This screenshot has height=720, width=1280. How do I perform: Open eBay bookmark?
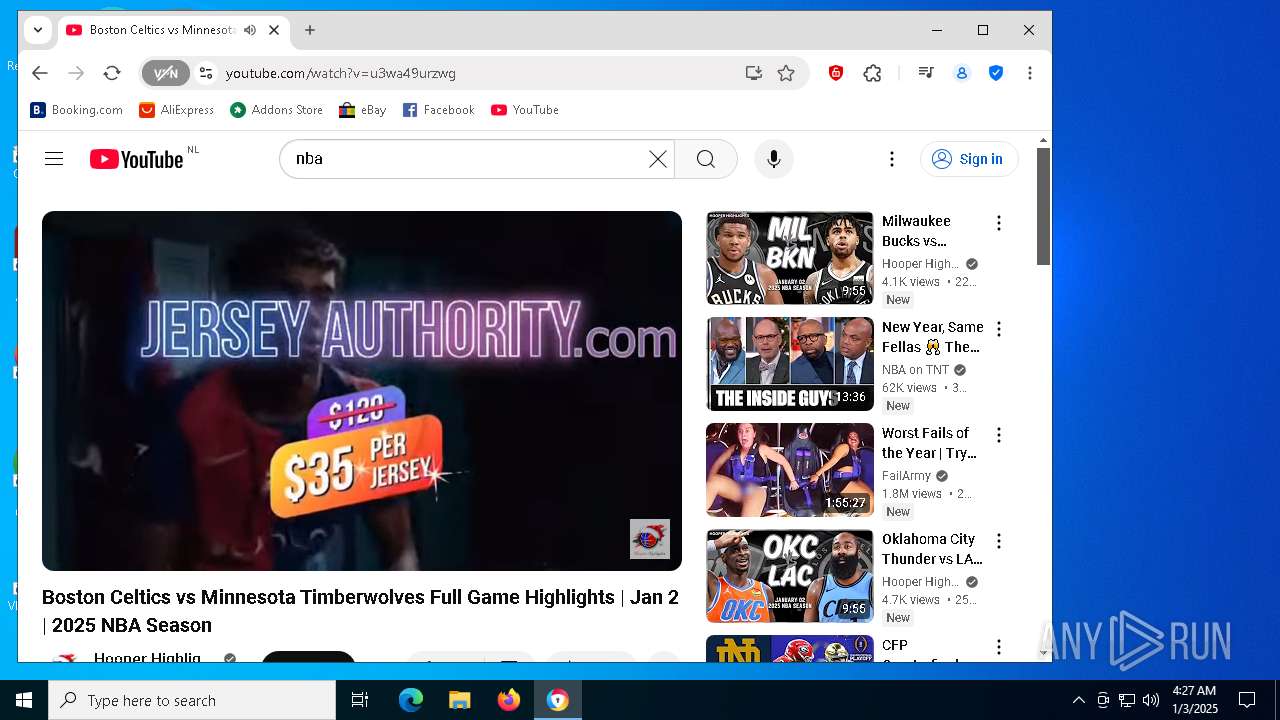pos(363,110)
